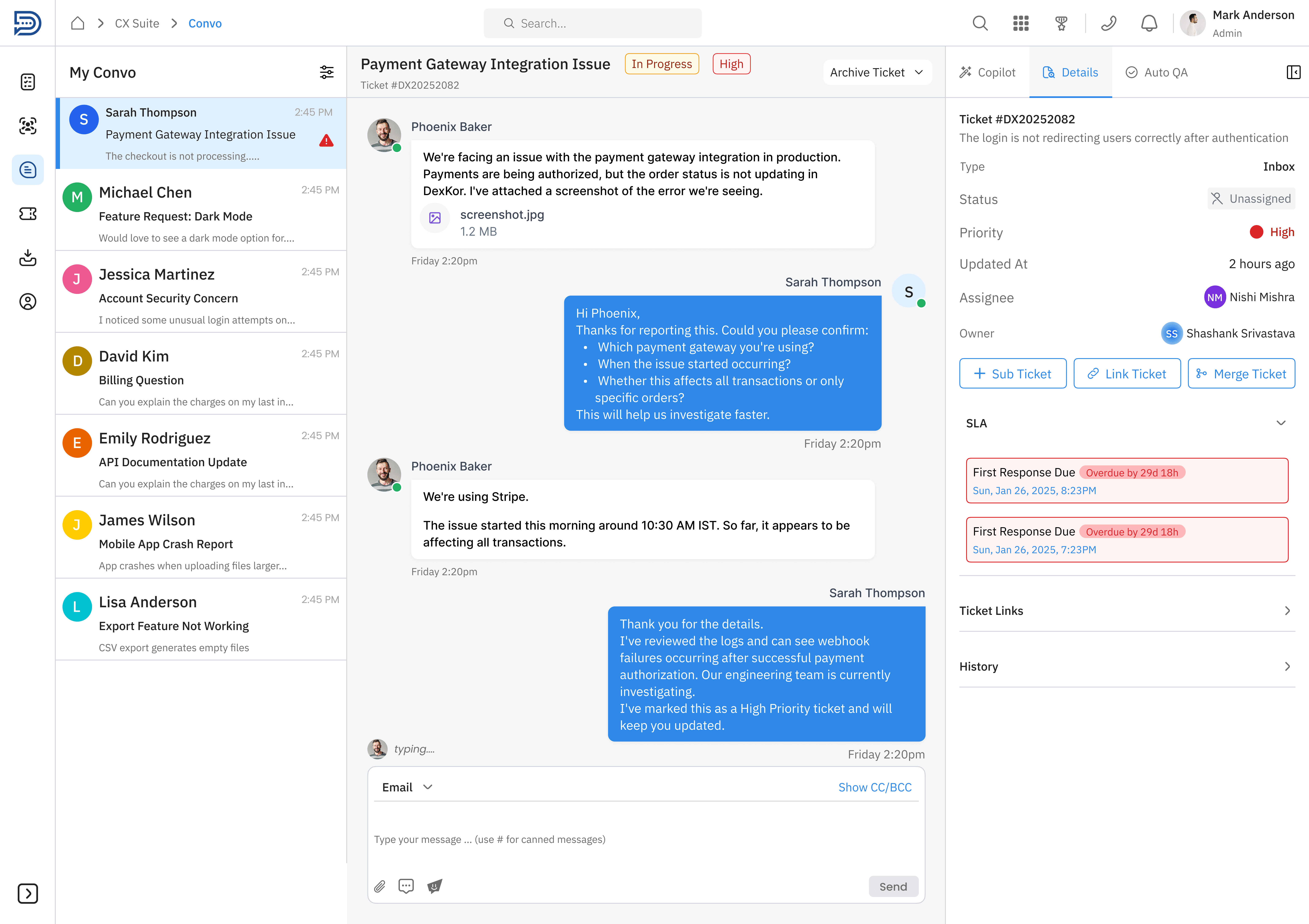Click CX Suite in the breadcrumb
Screen dimensions: 1309x924
pos(137,23)
